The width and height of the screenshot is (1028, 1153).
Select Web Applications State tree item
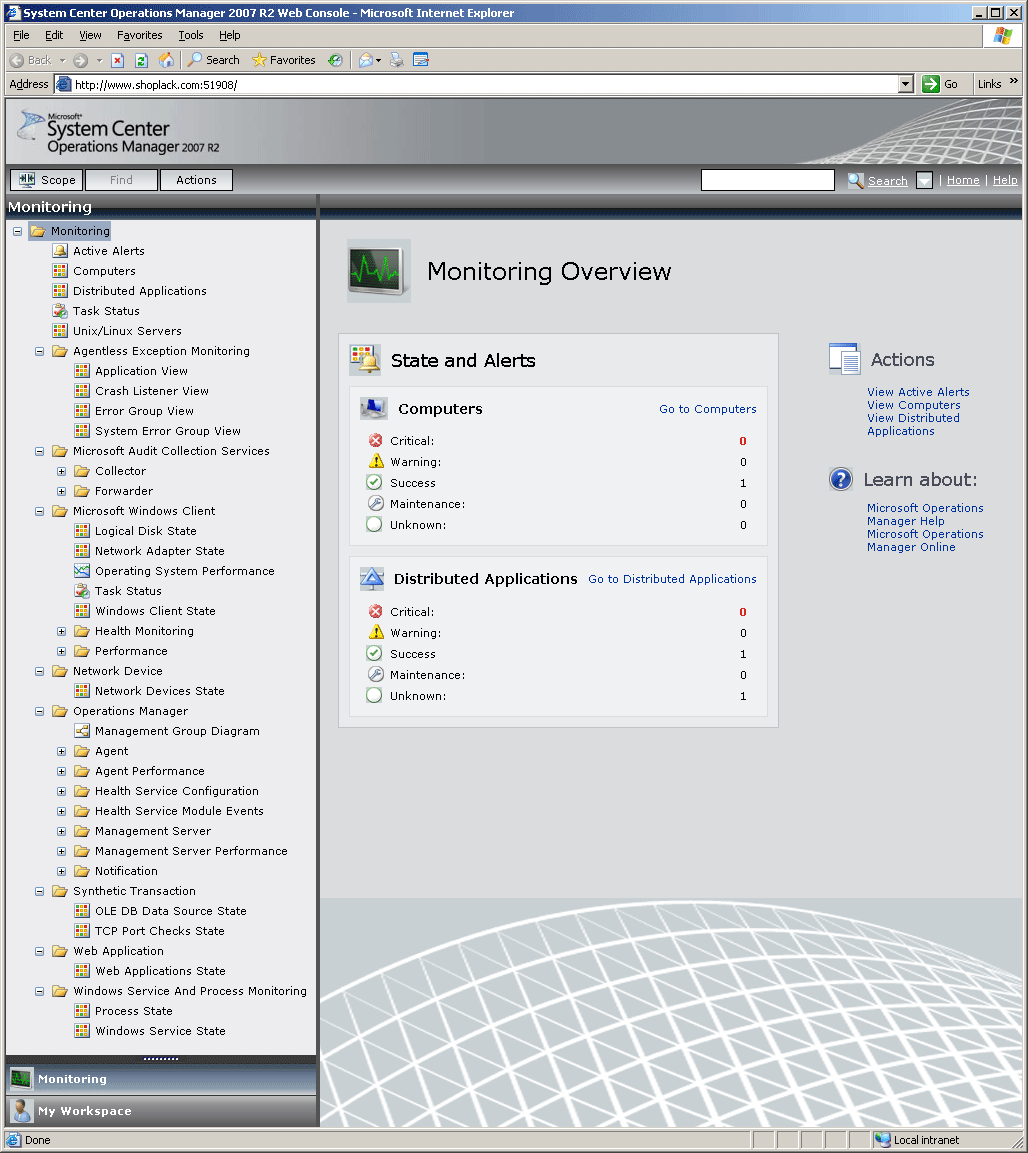tap(160, 971)
